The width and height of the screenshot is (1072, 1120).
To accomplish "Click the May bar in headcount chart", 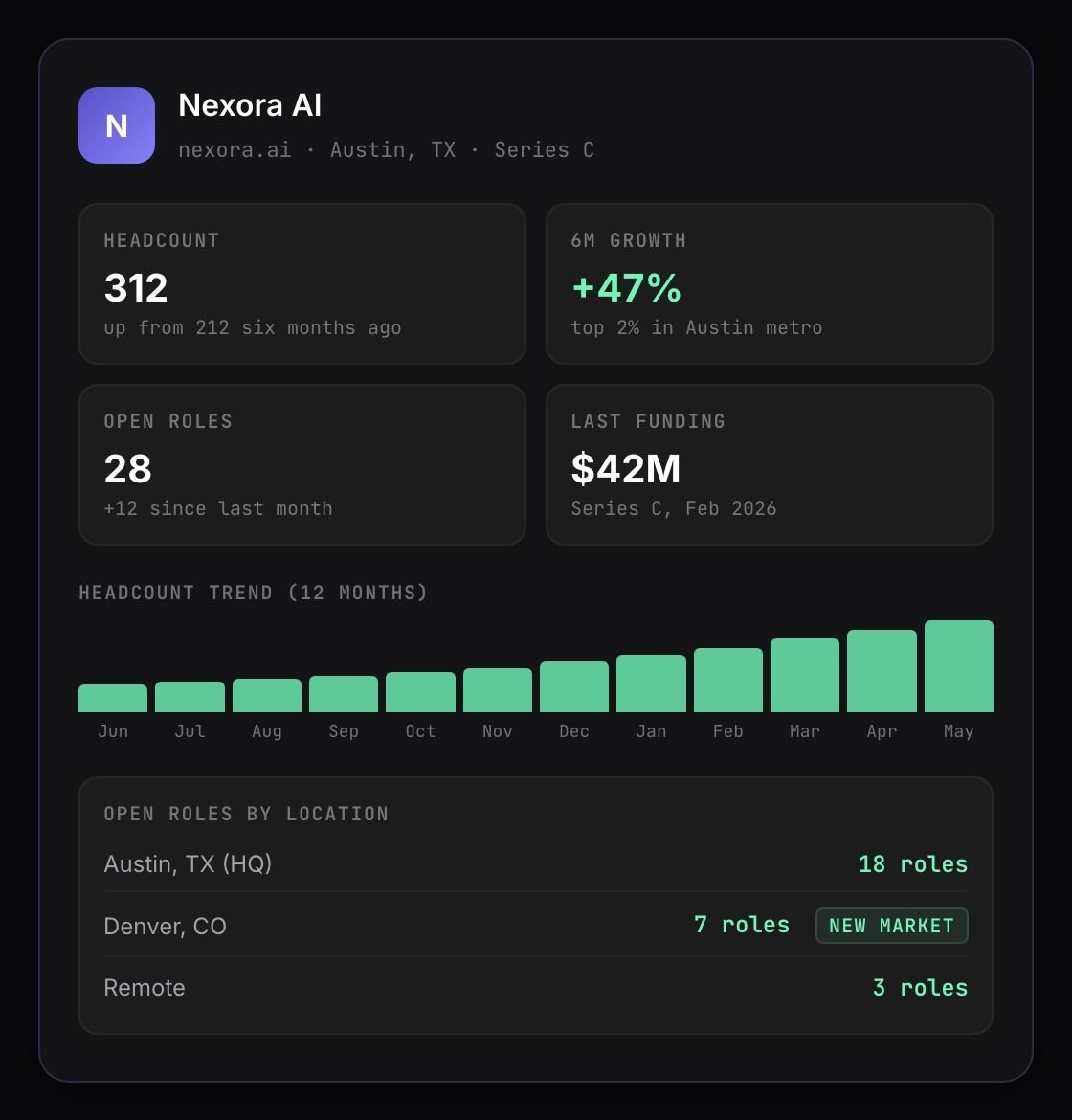I will tap(959, 666).
